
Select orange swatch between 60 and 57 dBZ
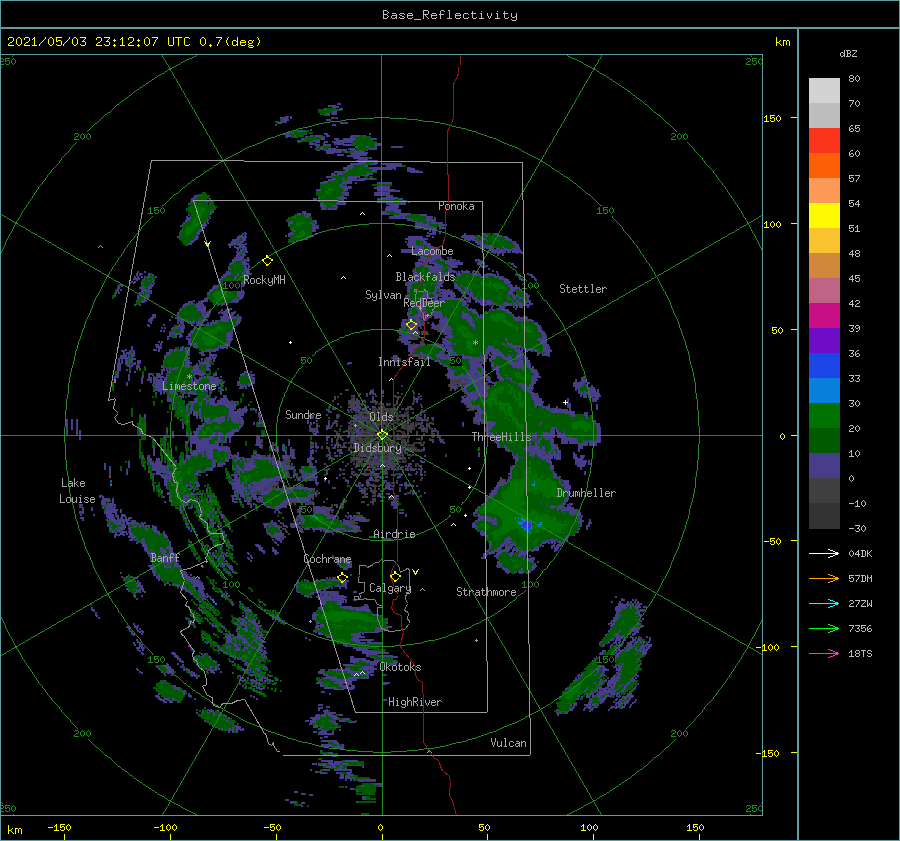(824, 165)
